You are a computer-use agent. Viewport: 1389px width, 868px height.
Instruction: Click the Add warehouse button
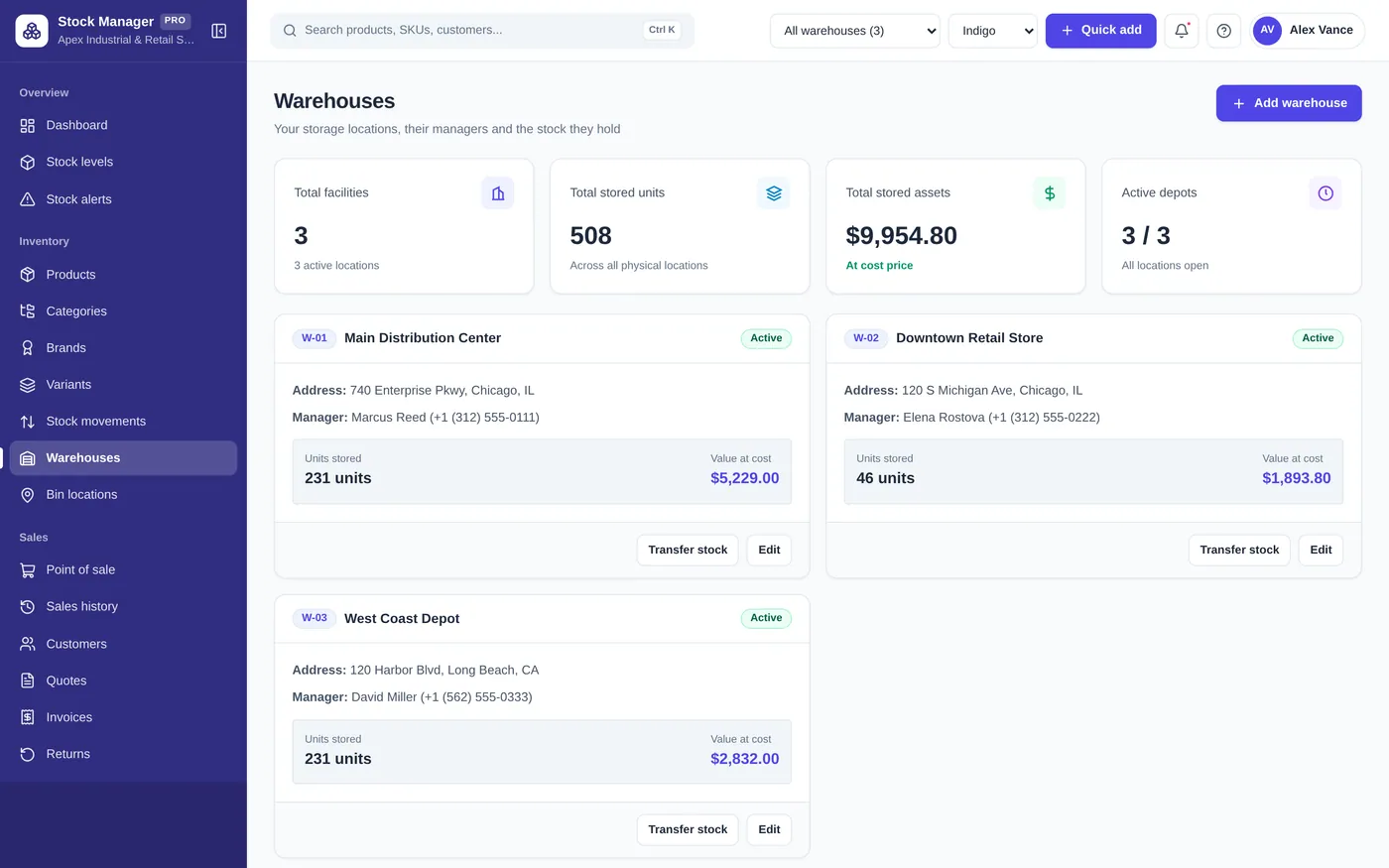coord(1289,103)
